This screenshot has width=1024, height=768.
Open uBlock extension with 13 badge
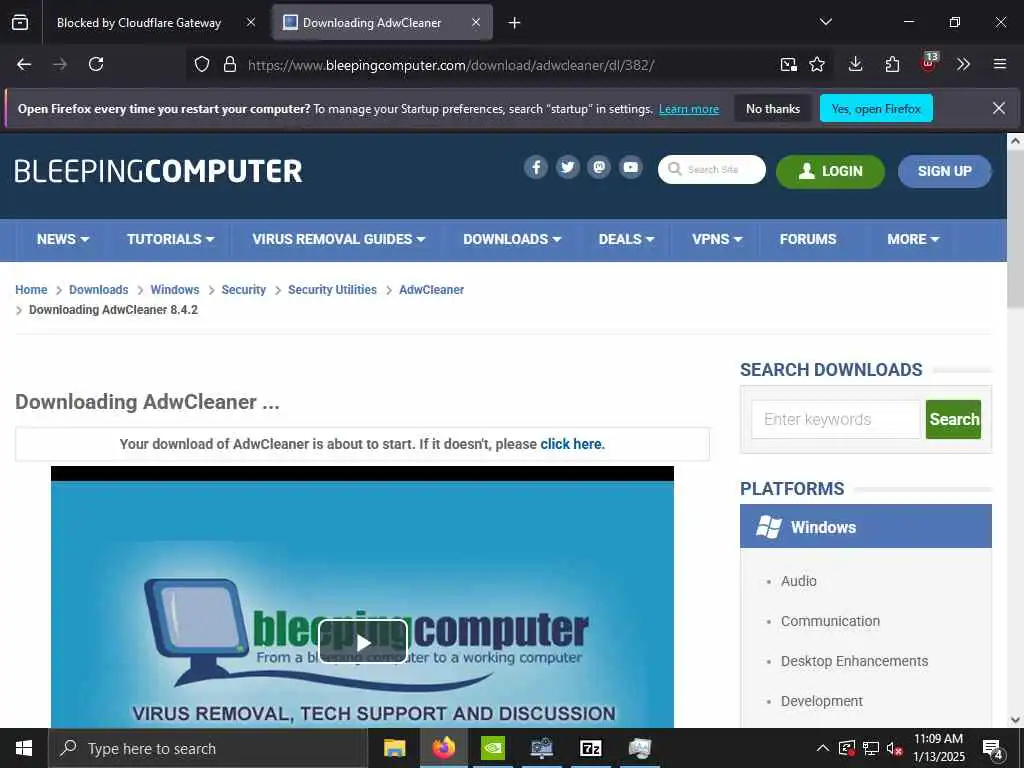[x=929, y=63]
